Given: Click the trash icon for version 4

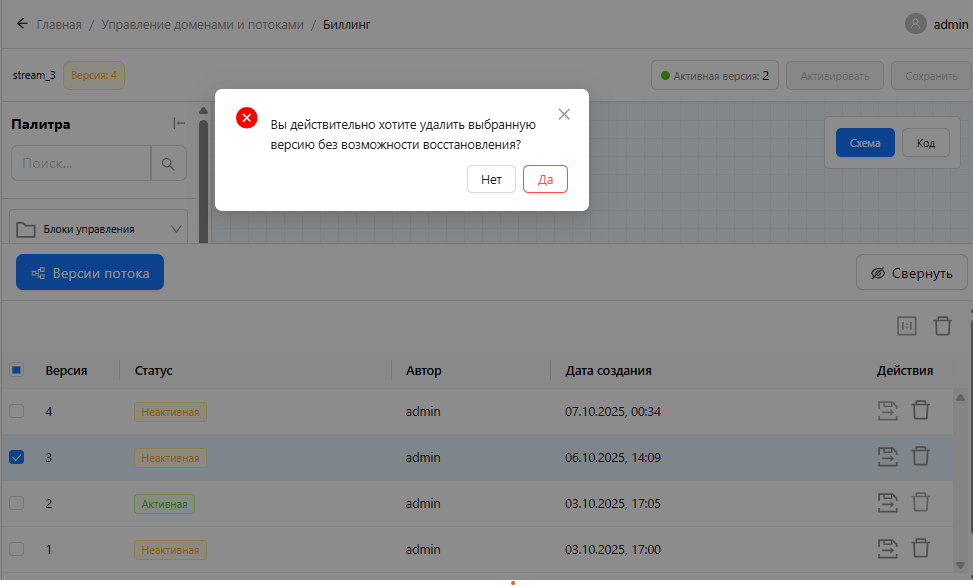Looking at the screenshot, I should point(921,410).
